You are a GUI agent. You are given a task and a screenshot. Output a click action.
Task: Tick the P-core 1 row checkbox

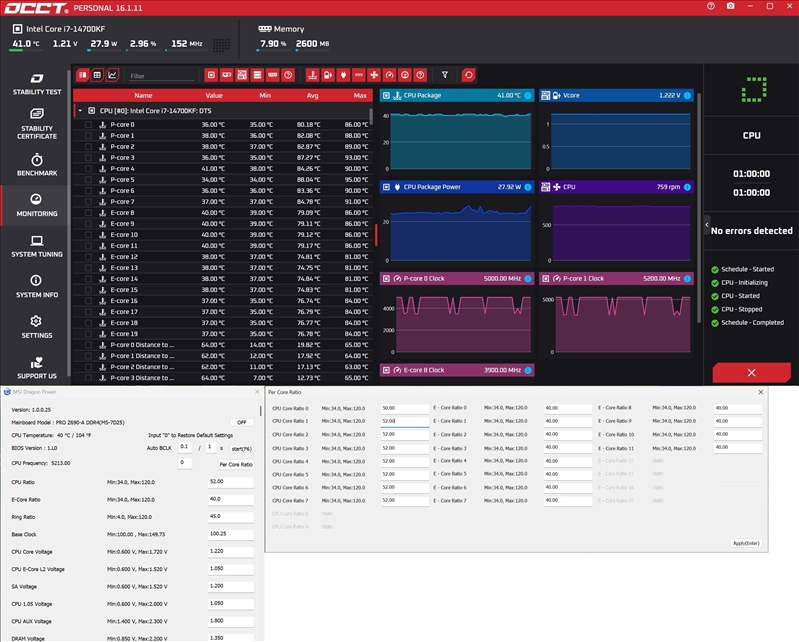pyautogui.click(x=89, y=136)
